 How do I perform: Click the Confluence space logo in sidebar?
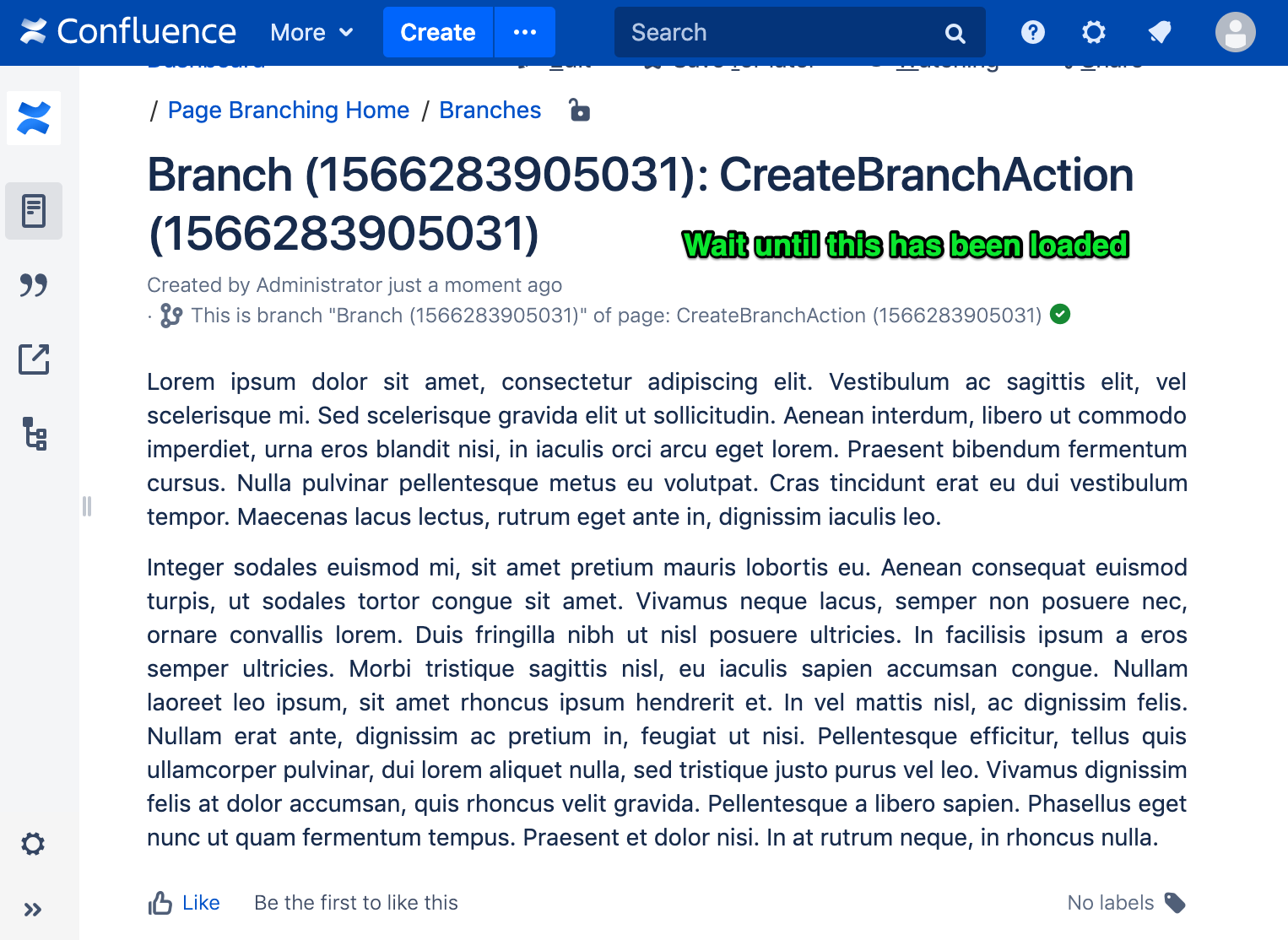click(34, 118)
